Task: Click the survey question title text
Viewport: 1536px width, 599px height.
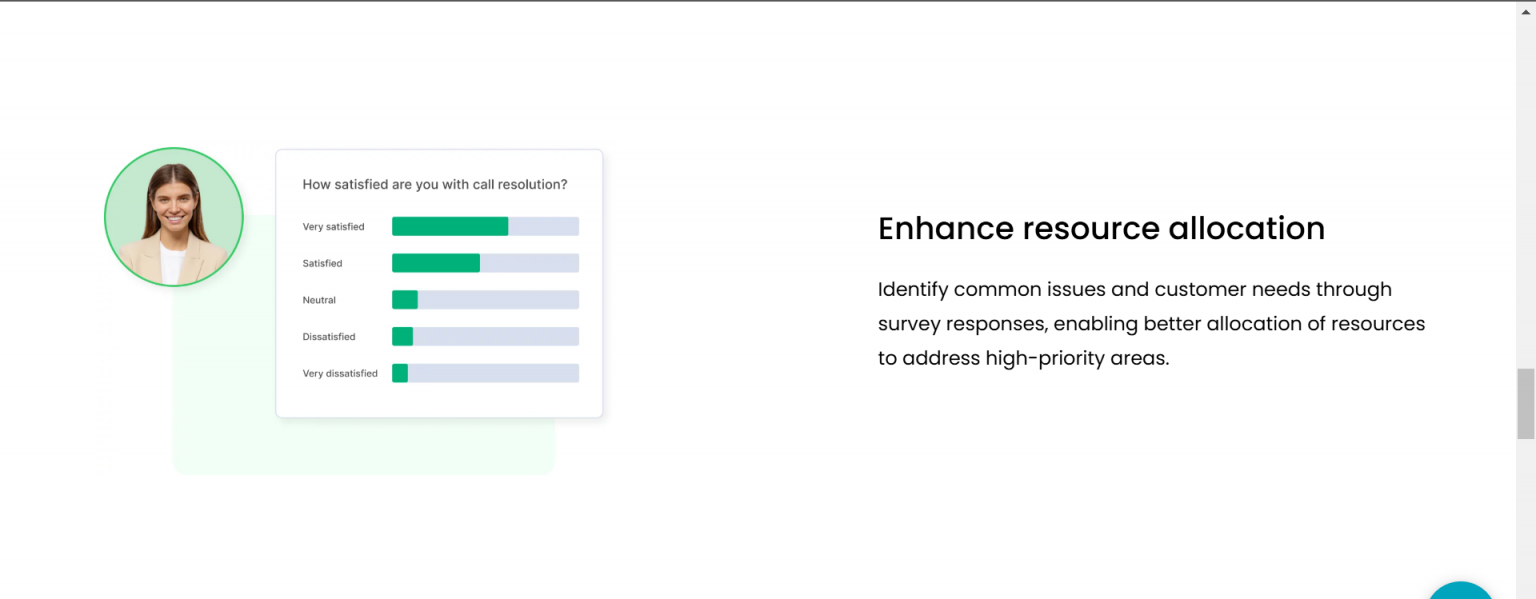Action: click(x=435, y=184)
